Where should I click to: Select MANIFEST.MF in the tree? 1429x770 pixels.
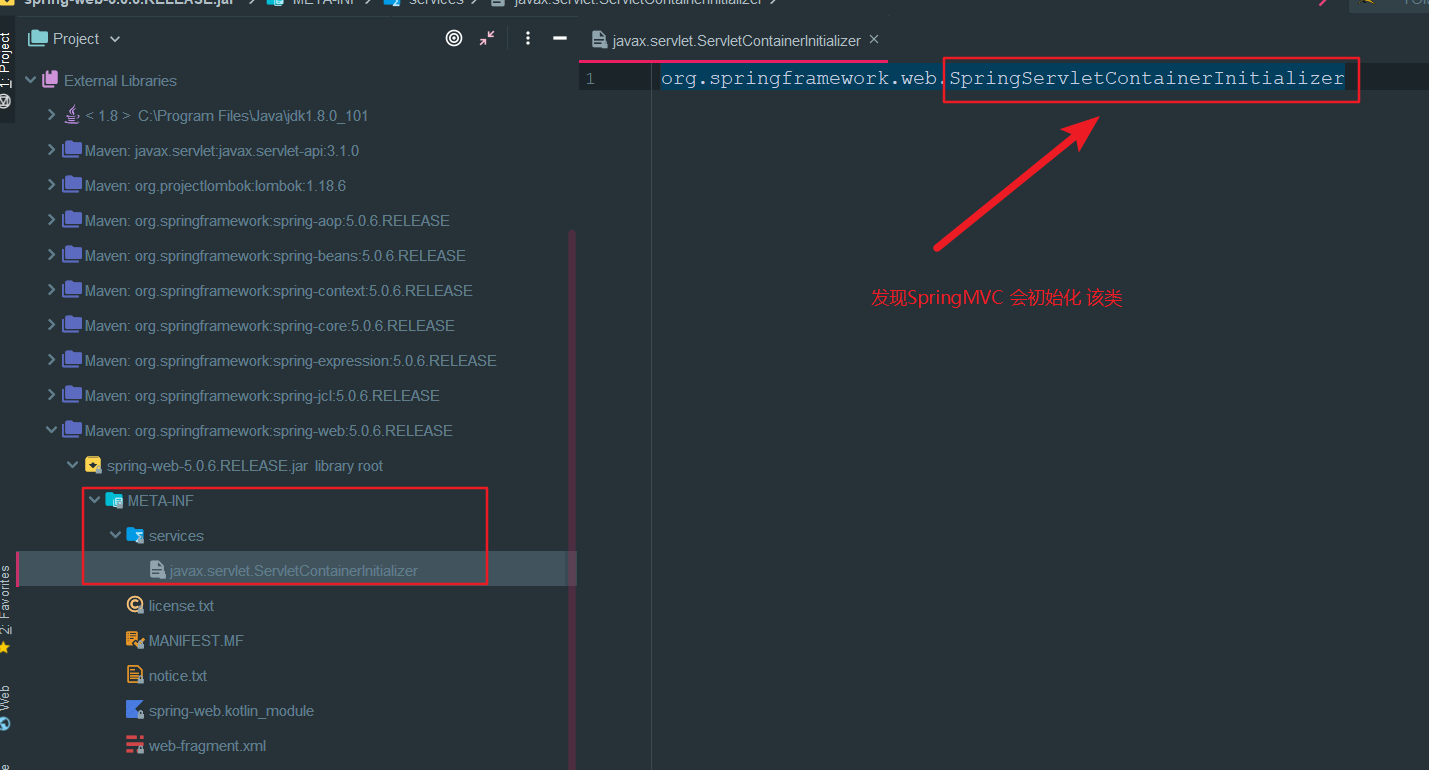196,641
